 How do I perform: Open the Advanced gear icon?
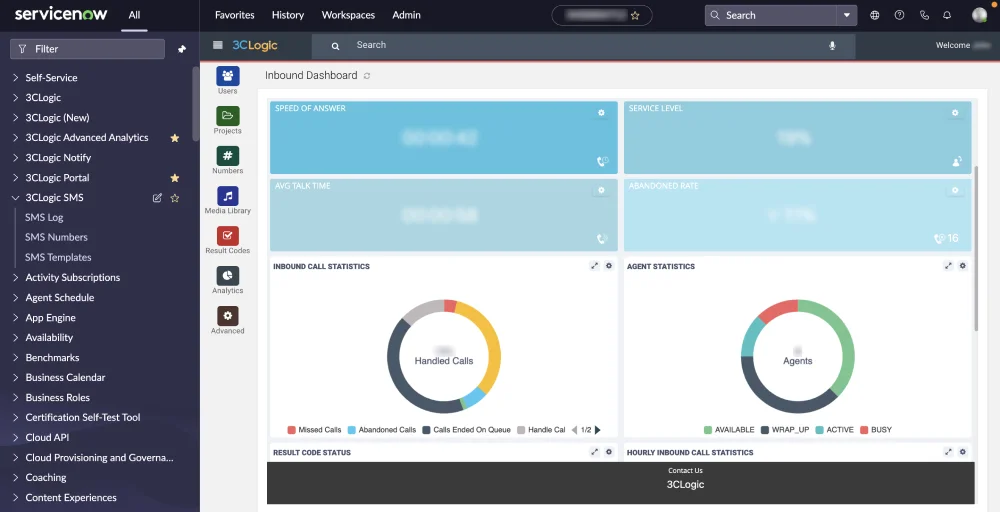click(x=228, y=316)
